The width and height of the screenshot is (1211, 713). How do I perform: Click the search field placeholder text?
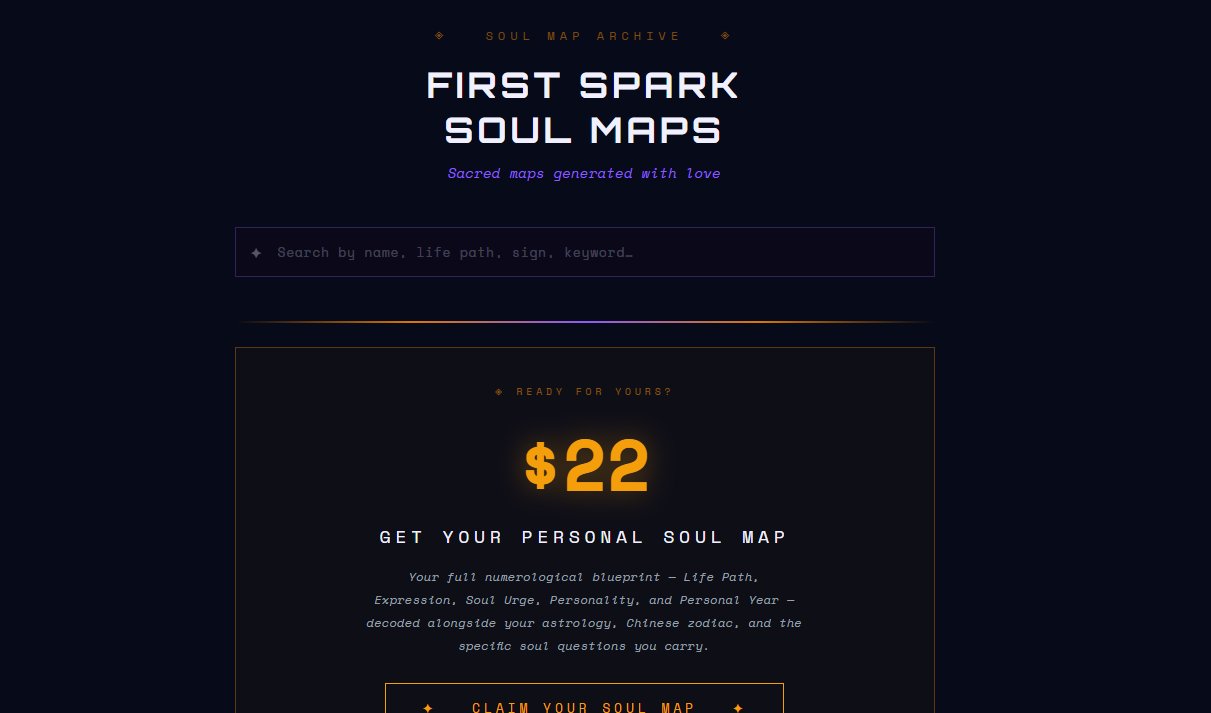[455, 252]
